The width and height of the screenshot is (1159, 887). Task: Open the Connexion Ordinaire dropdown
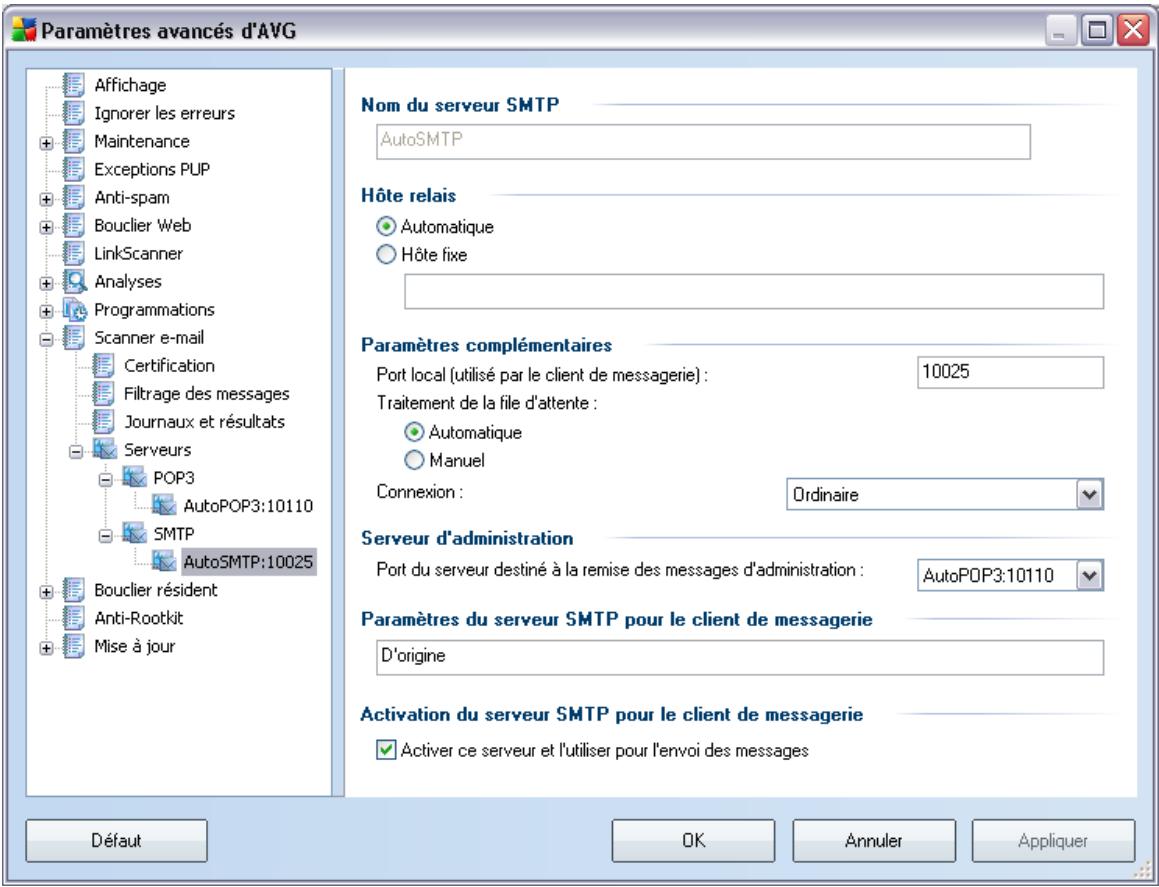tap(1088, 495)
